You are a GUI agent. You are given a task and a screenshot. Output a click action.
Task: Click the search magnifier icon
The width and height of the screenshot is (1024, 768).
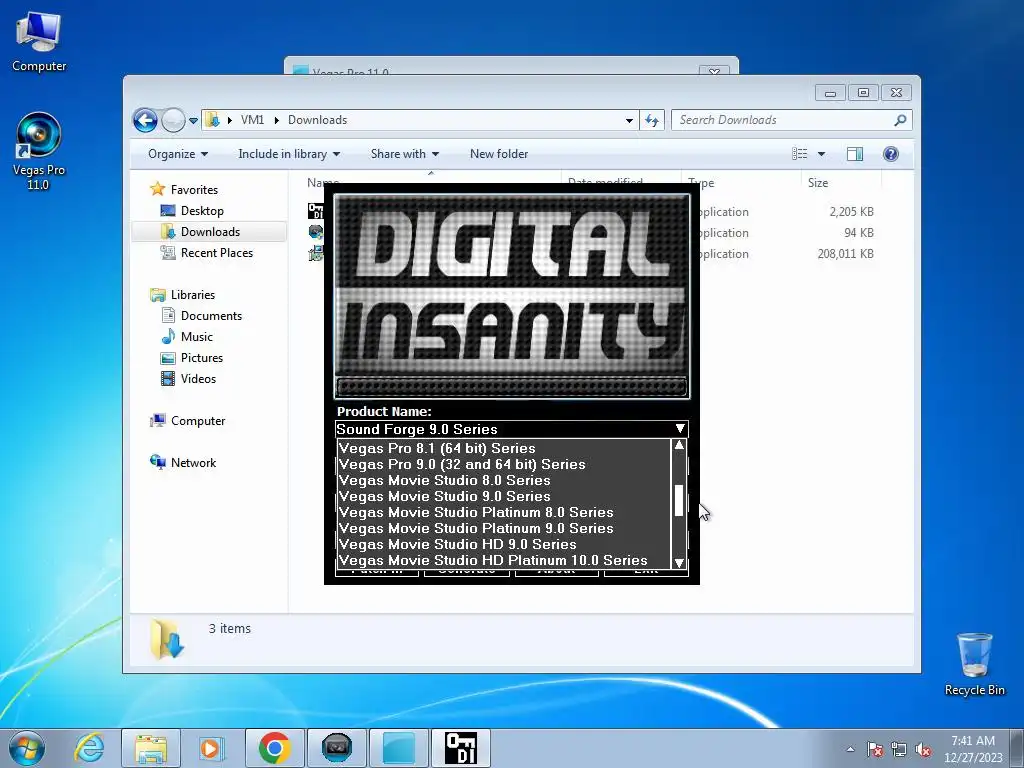(901, 120)
